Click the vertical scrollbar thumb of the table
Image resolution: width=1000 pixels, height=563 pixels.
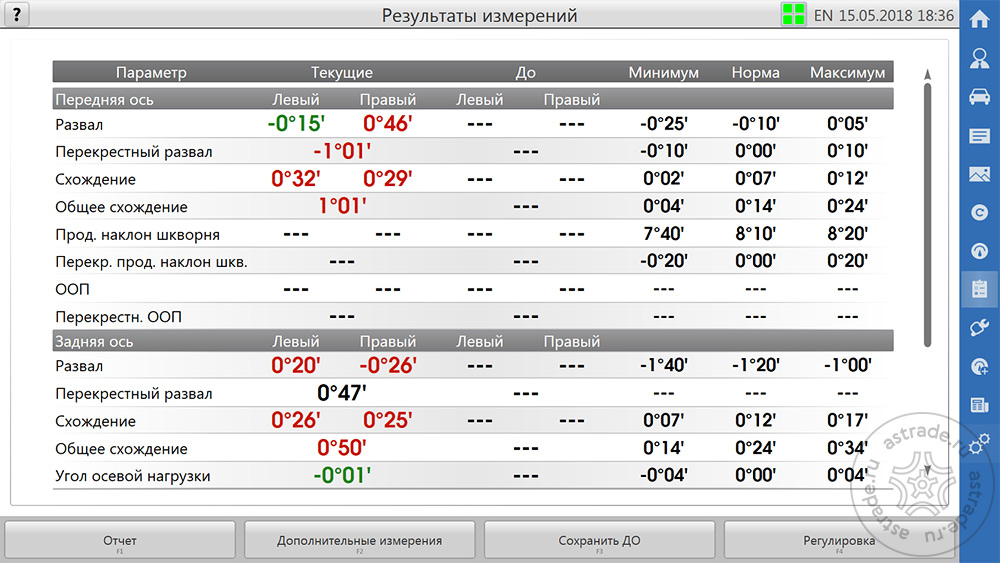click(x=927, y=215)
